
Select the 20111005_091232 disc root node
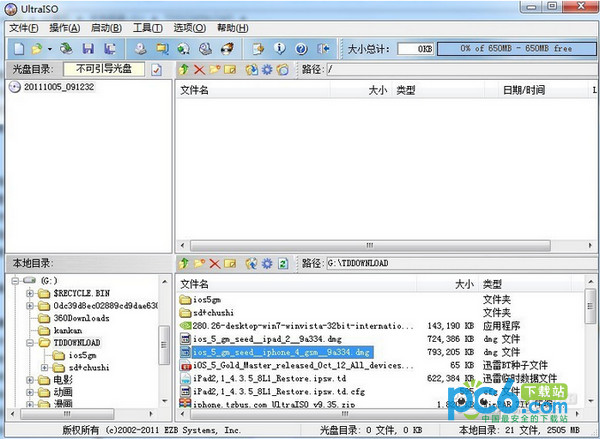click(x=59, y=87)
